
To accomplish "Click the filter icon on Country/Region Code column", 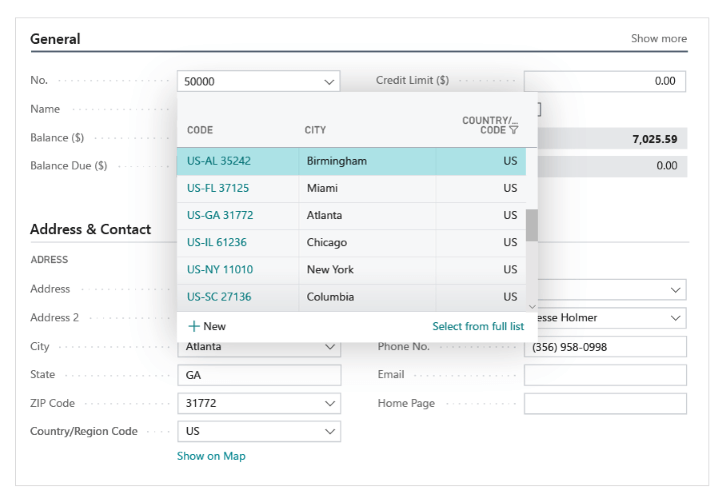I will pos(513,130).
